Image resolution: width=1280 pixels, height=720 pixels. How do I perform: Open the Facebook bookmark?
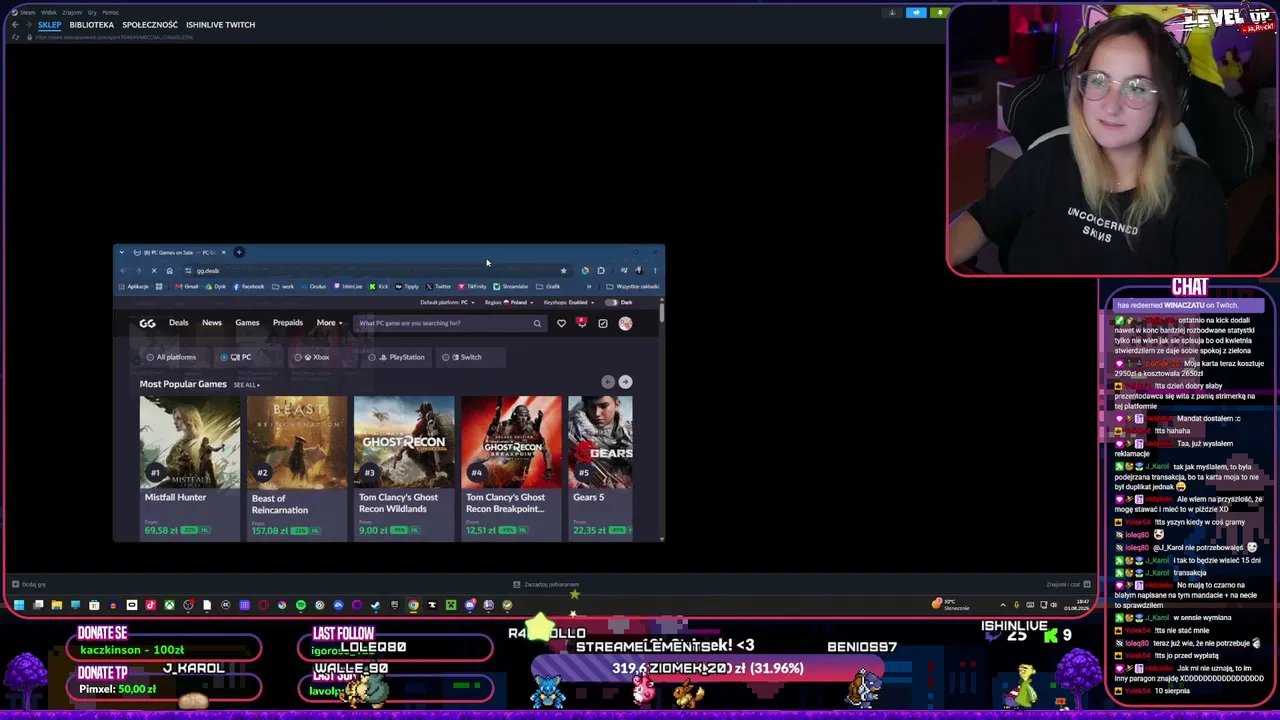pyautogui.click(x=248, y=287)
